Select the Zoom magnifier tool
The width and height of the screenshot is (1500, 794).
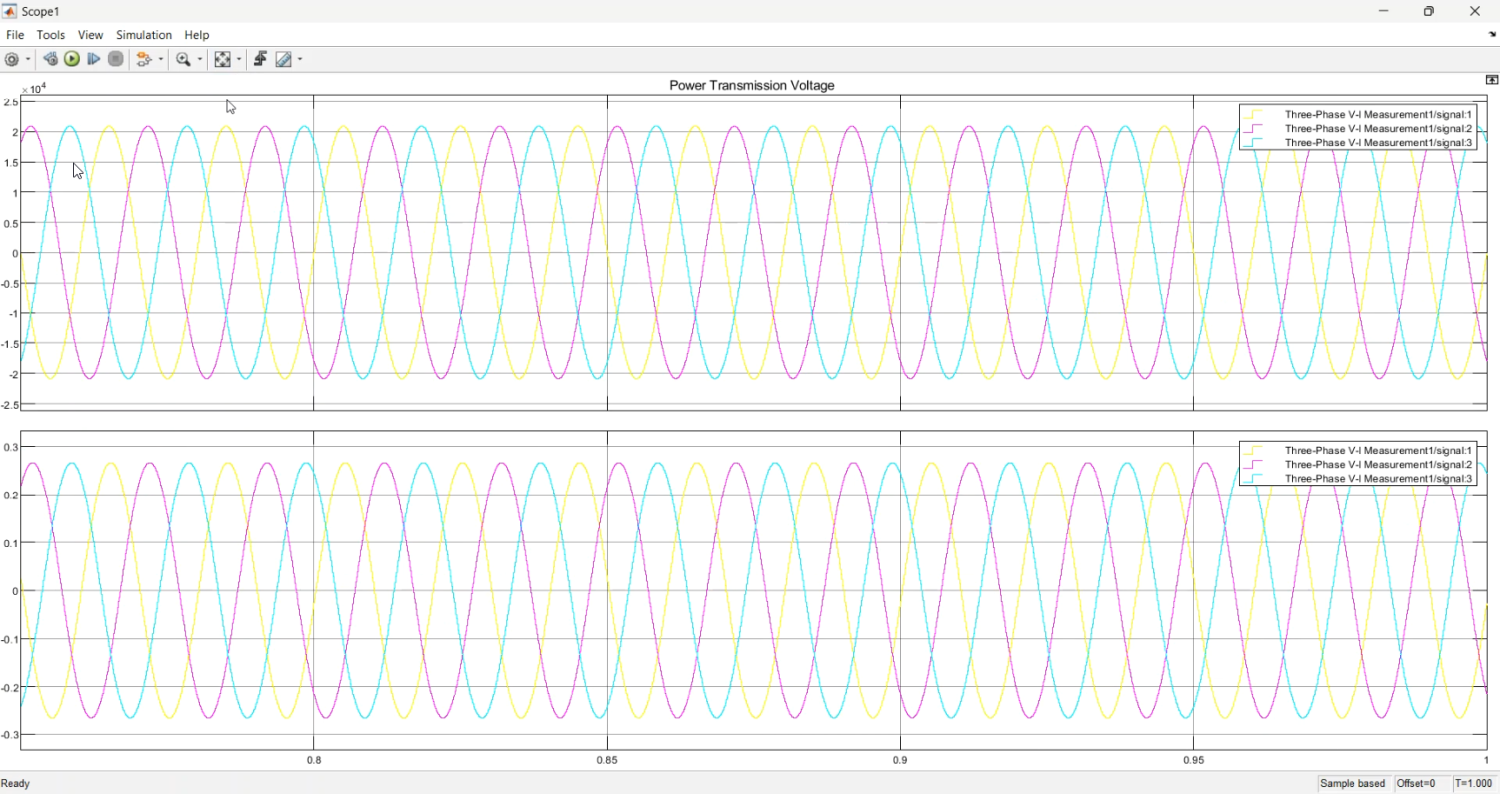183,59
